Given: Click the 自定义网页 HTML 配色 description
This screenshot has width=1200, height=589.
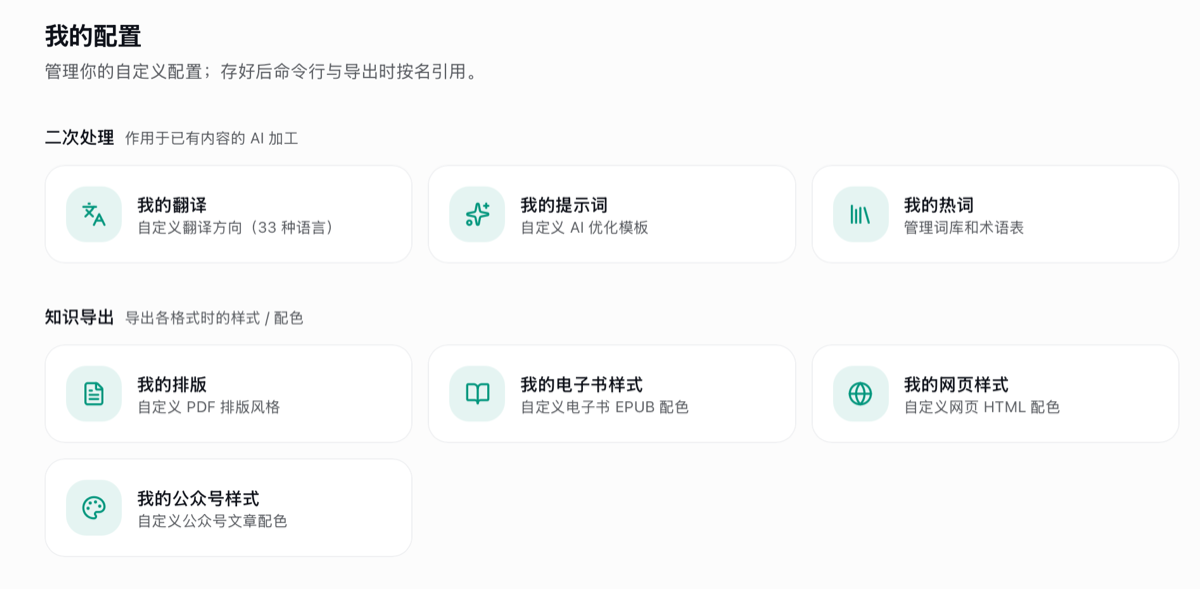Looking at the screenshot, I should (x=982, y=407).
